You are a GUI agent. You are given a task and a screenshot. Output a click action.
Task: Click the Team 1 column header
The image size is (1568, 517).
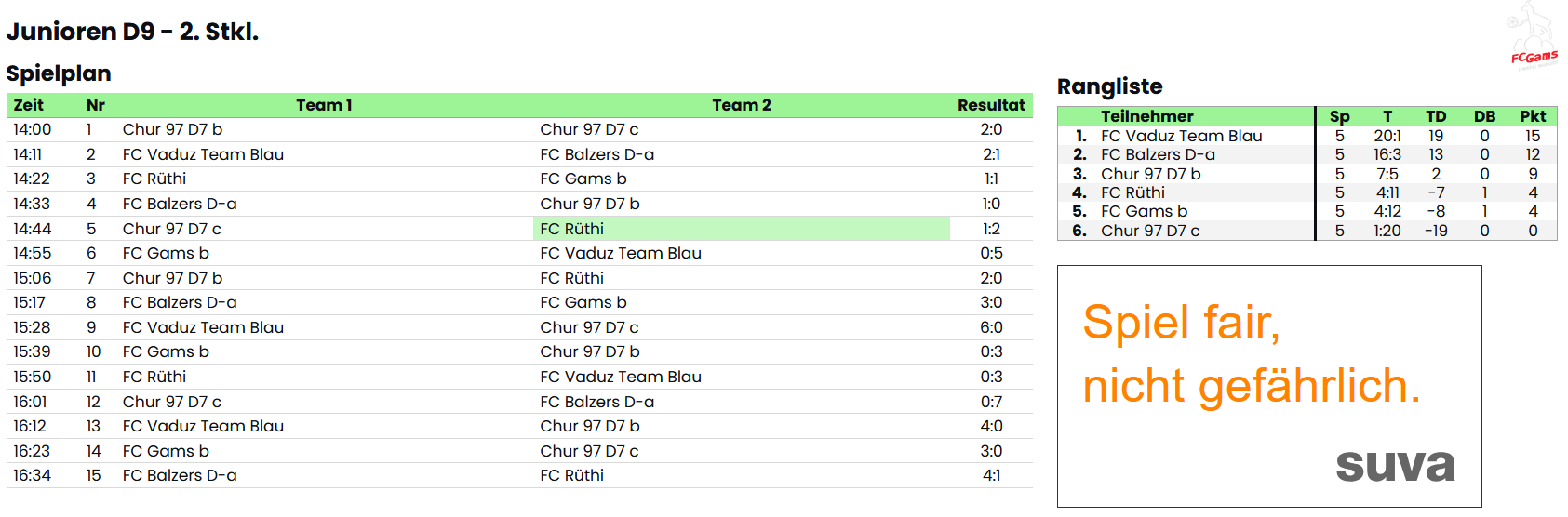tap(324, 105)
